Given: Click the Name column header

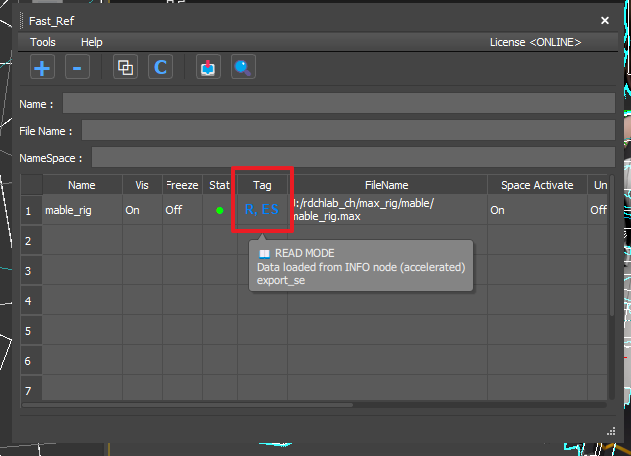Looking at the screenshot, I should 82,185.
